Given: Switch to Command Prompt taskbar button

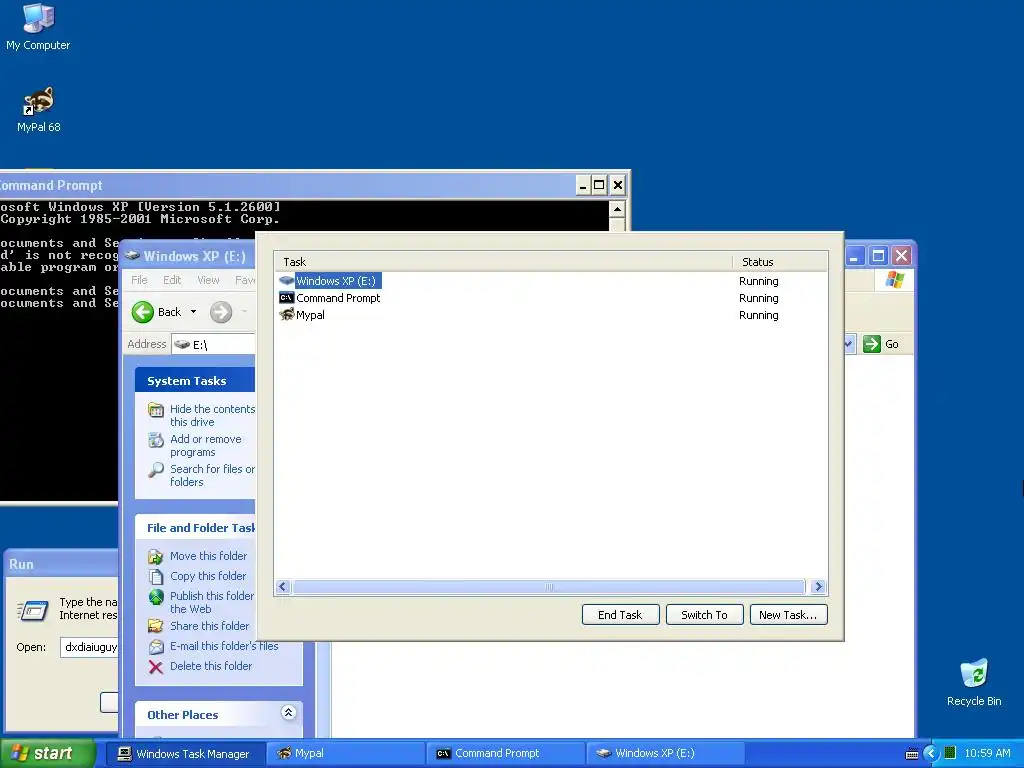Looking at the screenshot, I should (505, 754).
